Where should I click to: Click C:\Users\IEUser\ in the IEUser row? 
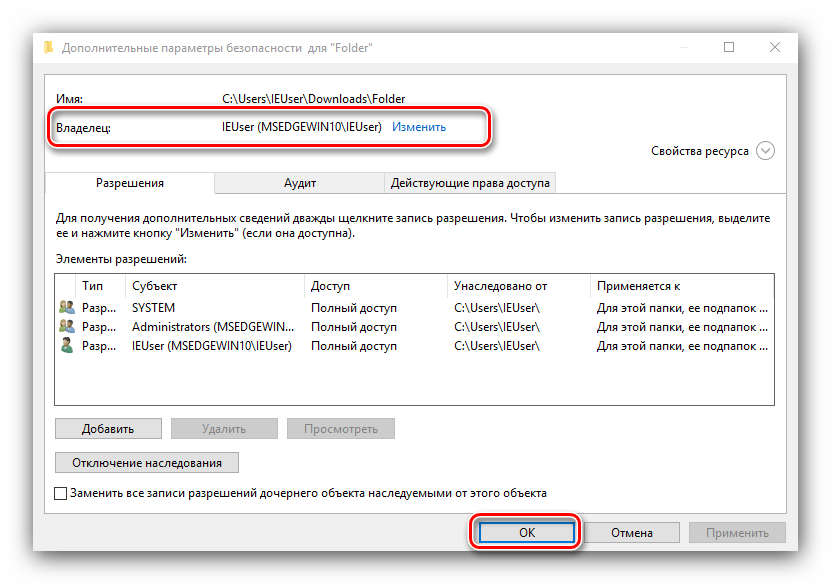pyautogui.click(x=497, y=346)
